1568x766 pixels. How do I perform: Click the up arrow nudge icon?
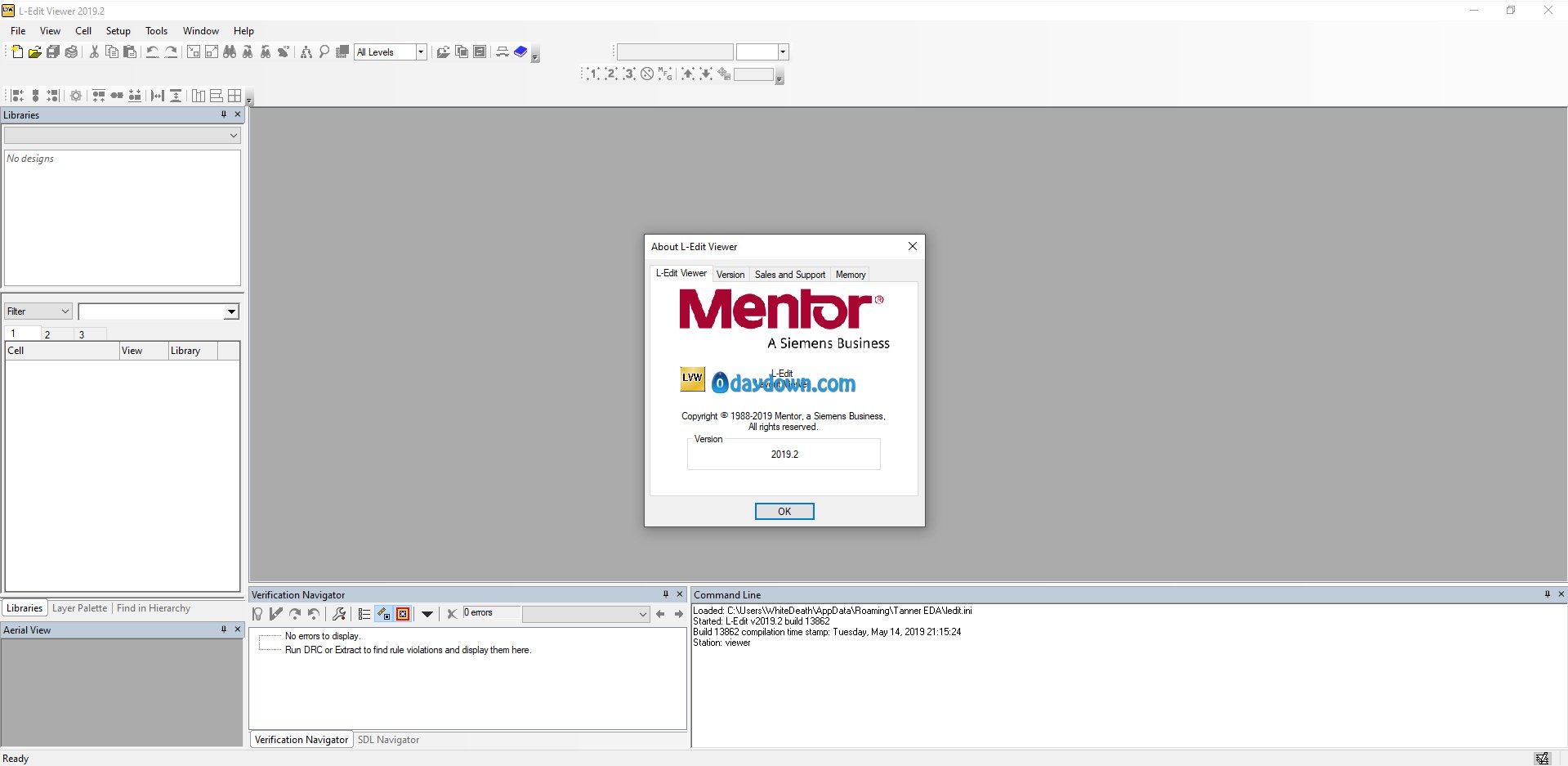click(x=688, y=74)
